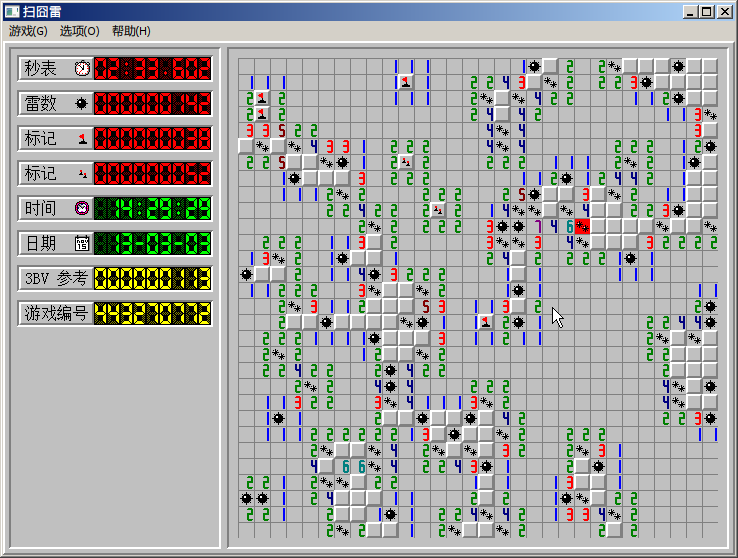Click the 标记 counter showing 38

coord(152,139)
